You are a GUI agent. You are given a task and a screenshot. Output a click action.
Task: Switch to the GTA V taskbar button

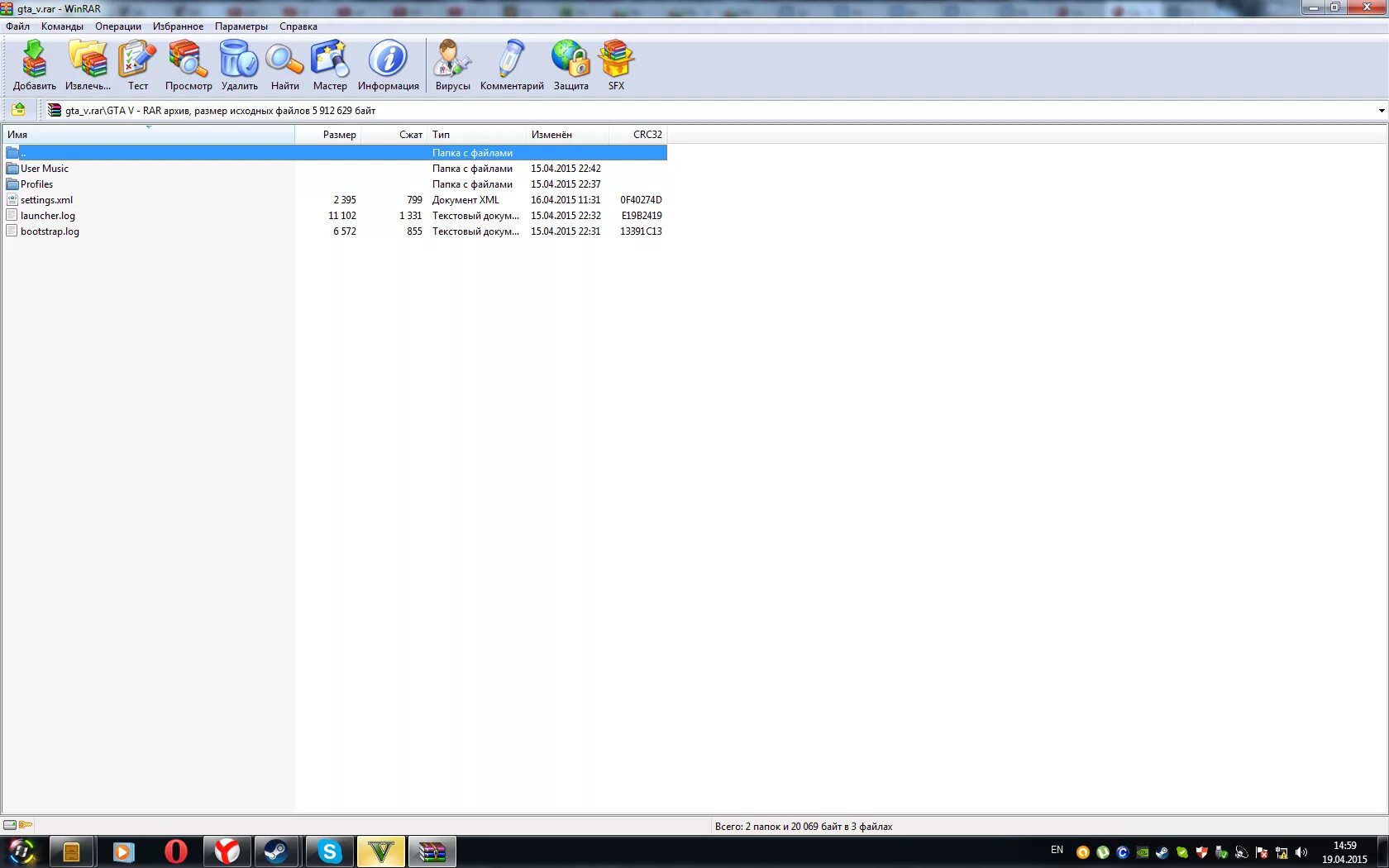380,851
